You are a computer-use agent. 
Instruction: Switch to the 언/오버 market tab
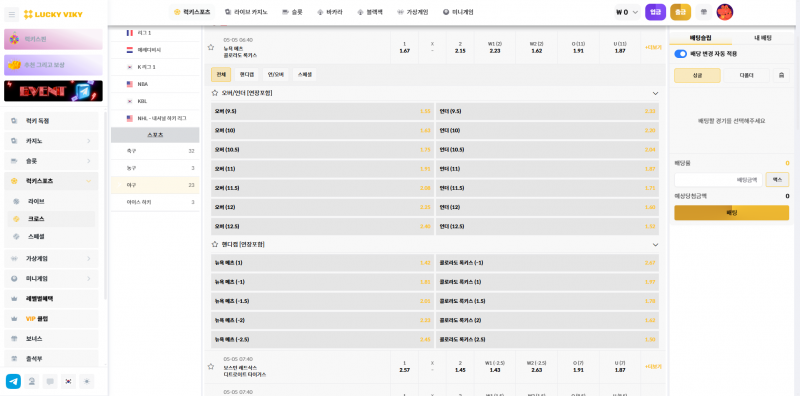click(x=276, y=75)
